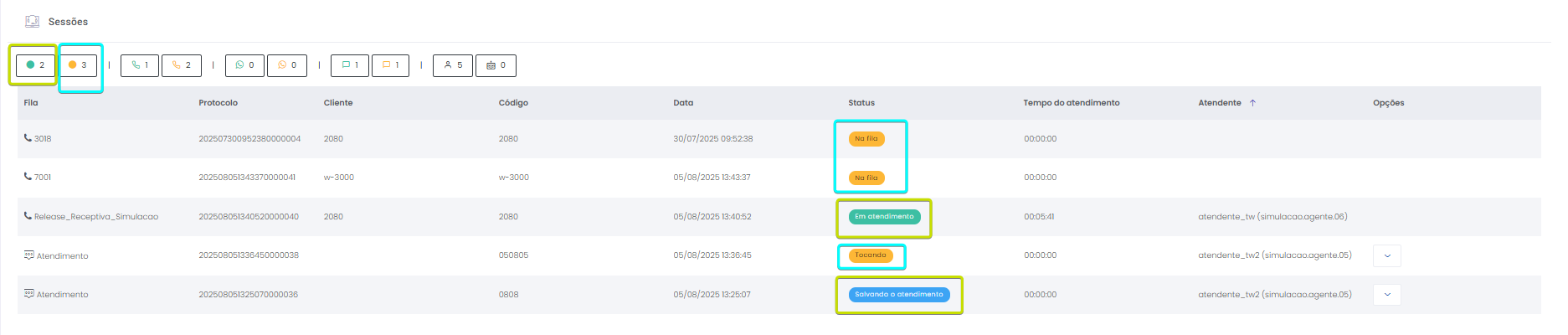Viewport: 1568px width, 335px height.
Task: Sort by the Atendente column arrow
Action: 1252,103
